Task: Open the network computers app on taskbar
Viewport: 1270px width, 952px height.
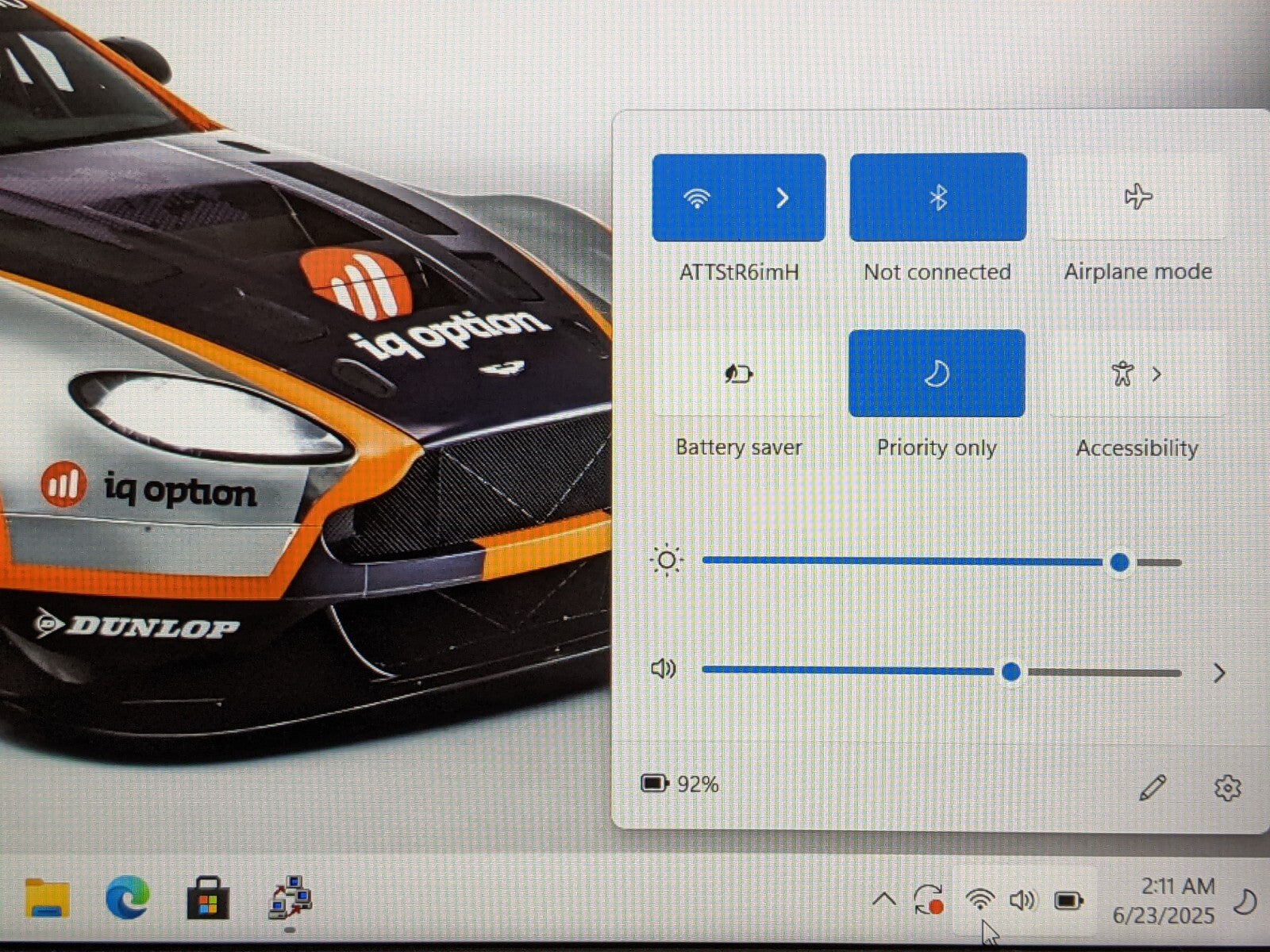Action: click(290, 898)
